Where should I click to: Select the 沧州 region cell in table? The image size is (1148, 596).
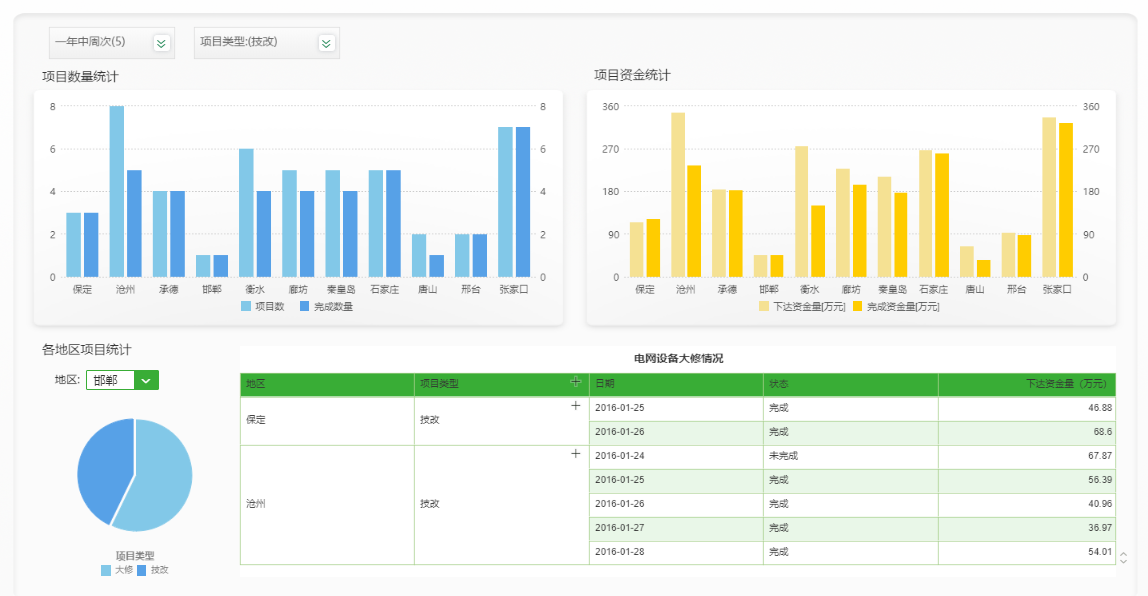327,504
